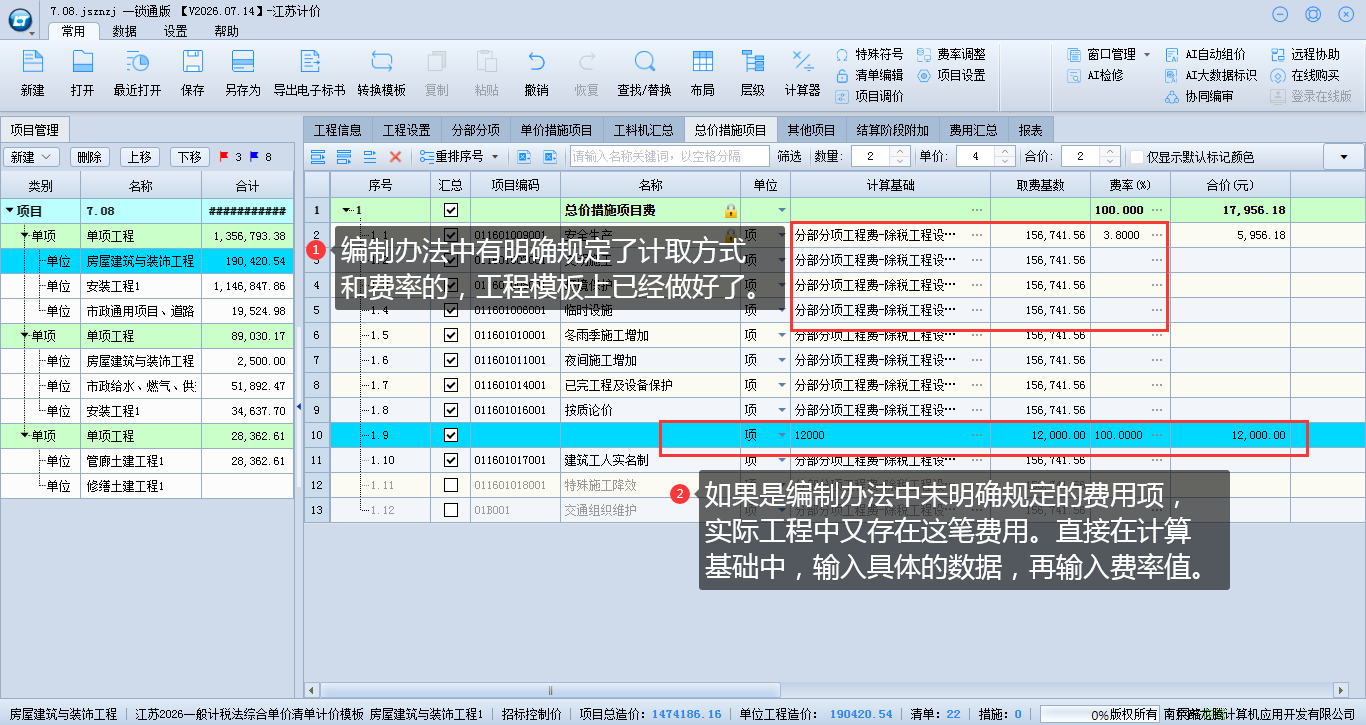Screen dimensions: 1366x725
Task: Click the 保存 save icon
Action: coord(193,61)
